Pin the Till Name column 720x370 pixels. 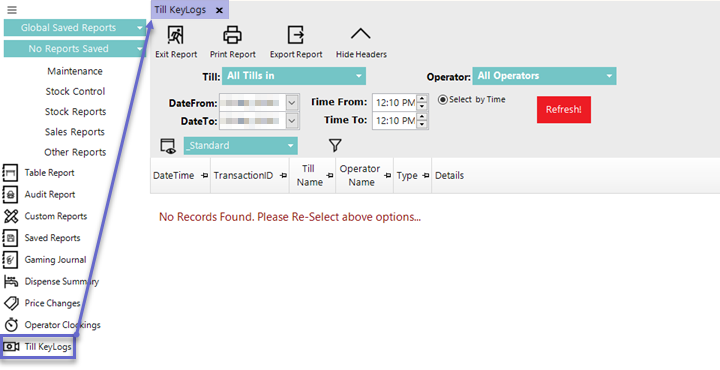pos(330,175)
